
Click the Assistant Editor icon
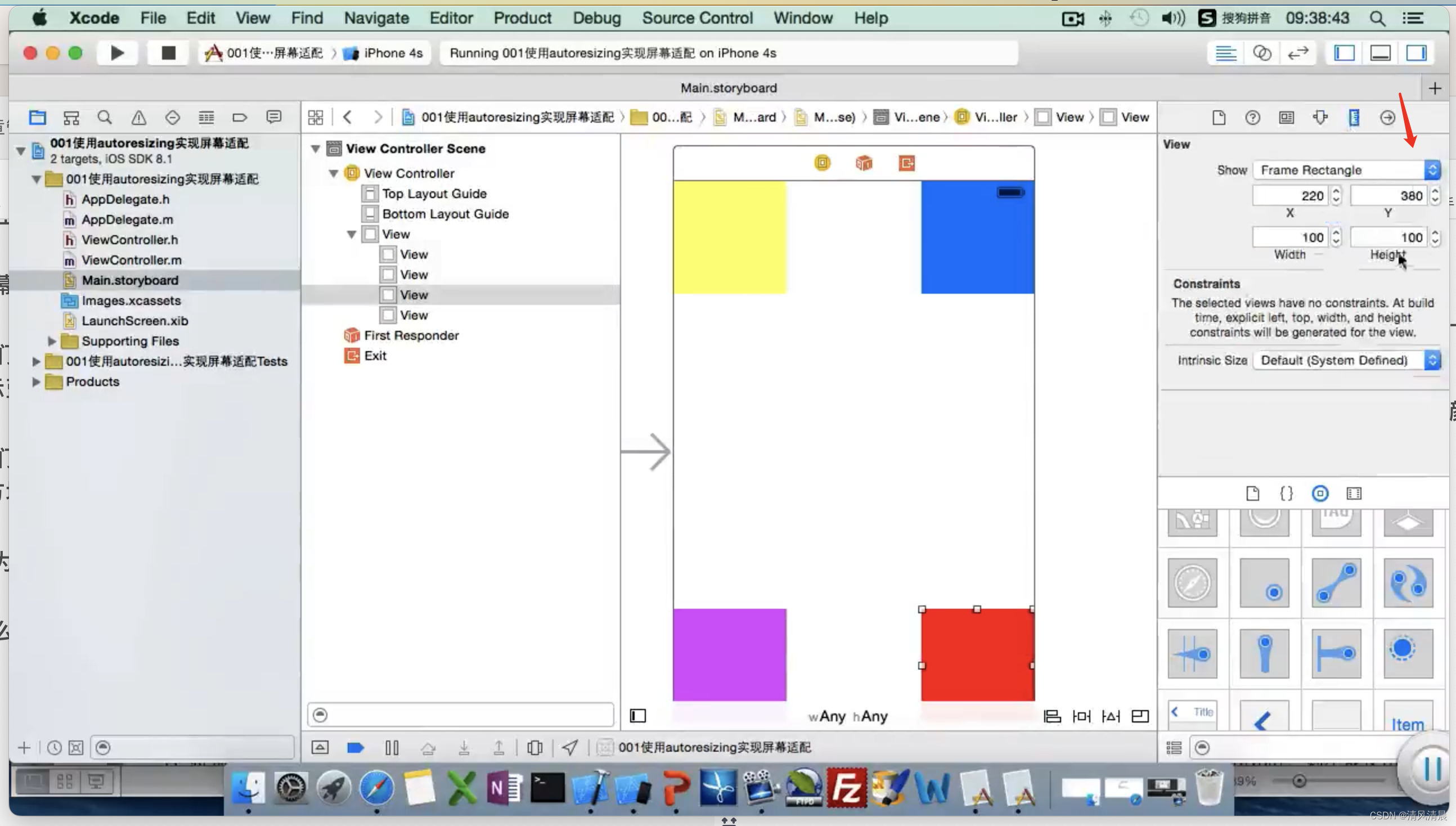(x=1262, y=52)
